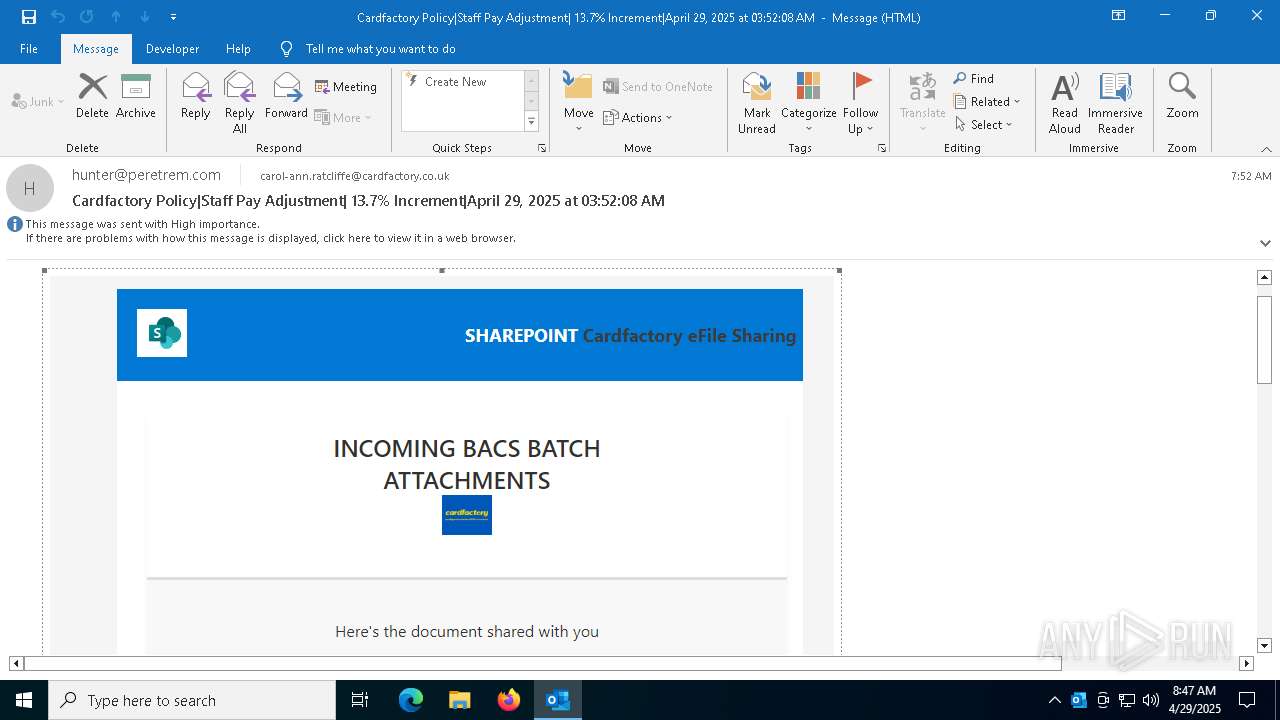Open the Help tab

tap(238, 49)
